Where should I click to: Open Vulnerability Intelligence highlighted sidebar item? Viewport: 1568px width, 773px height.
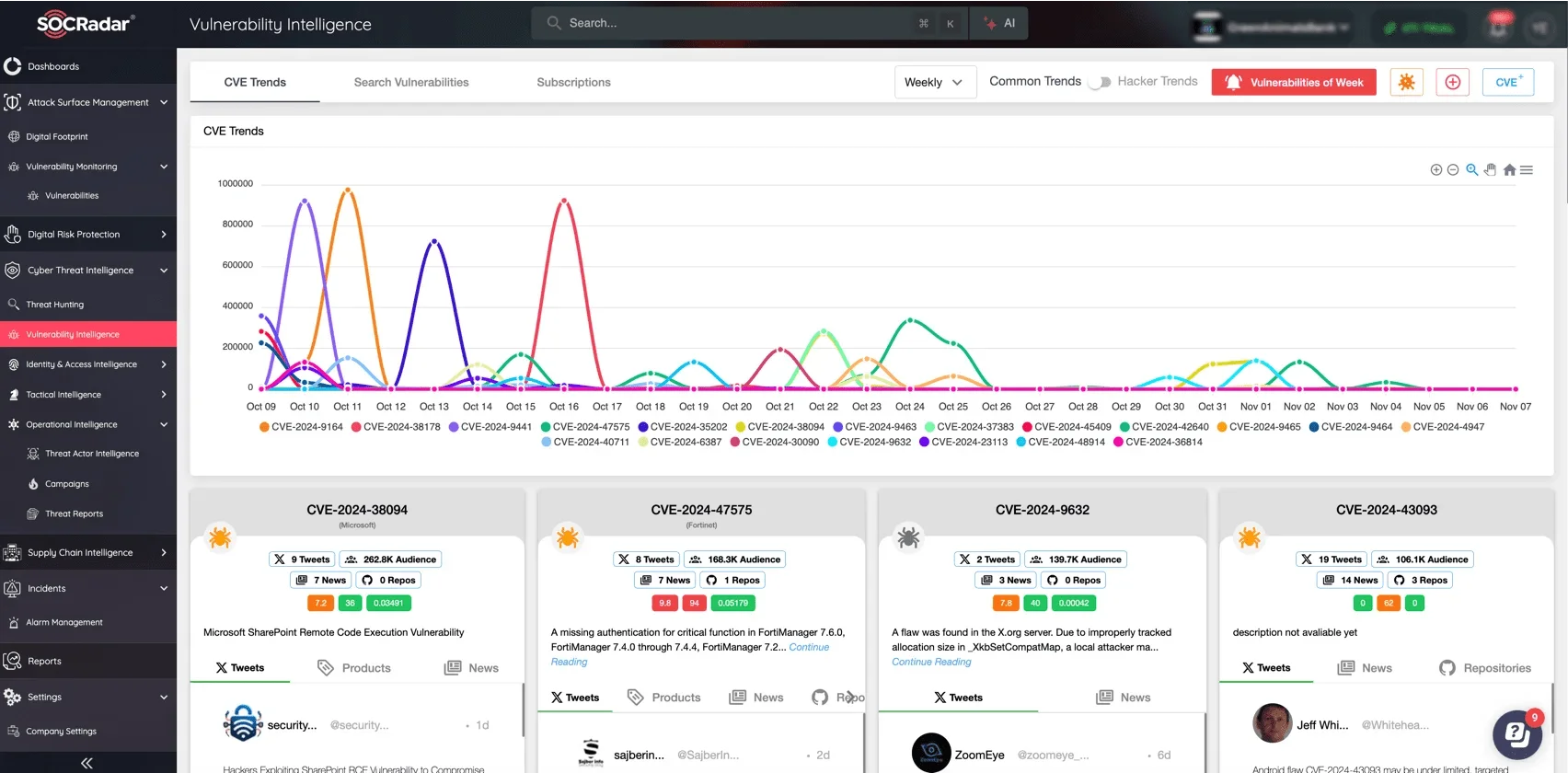pyautogui.click(x=88, y=334)
